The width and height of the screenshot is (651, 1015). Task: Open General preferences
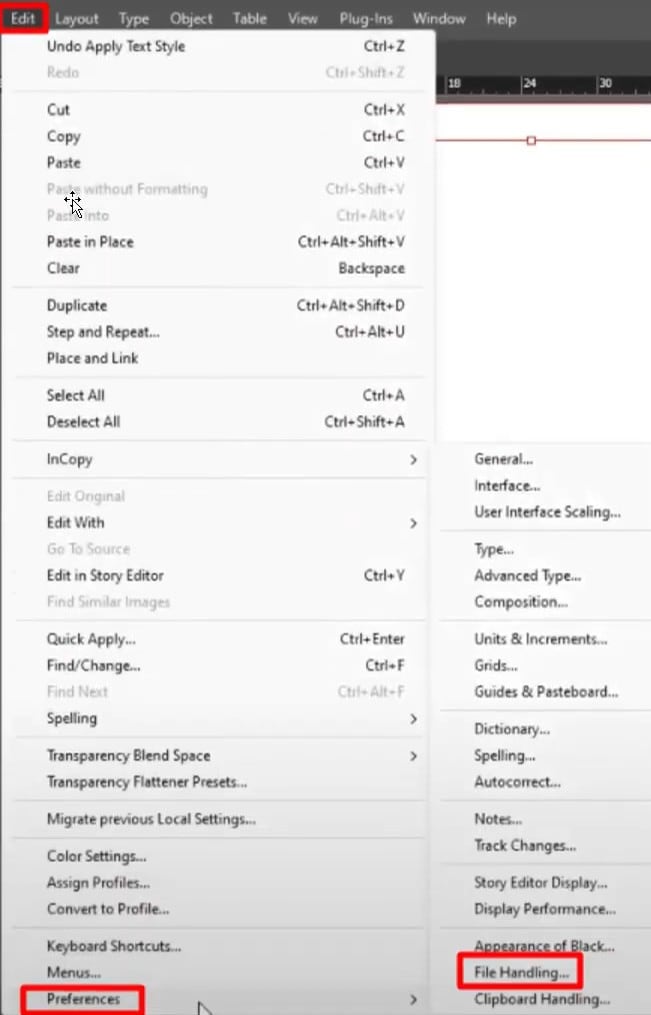[503, 458]
